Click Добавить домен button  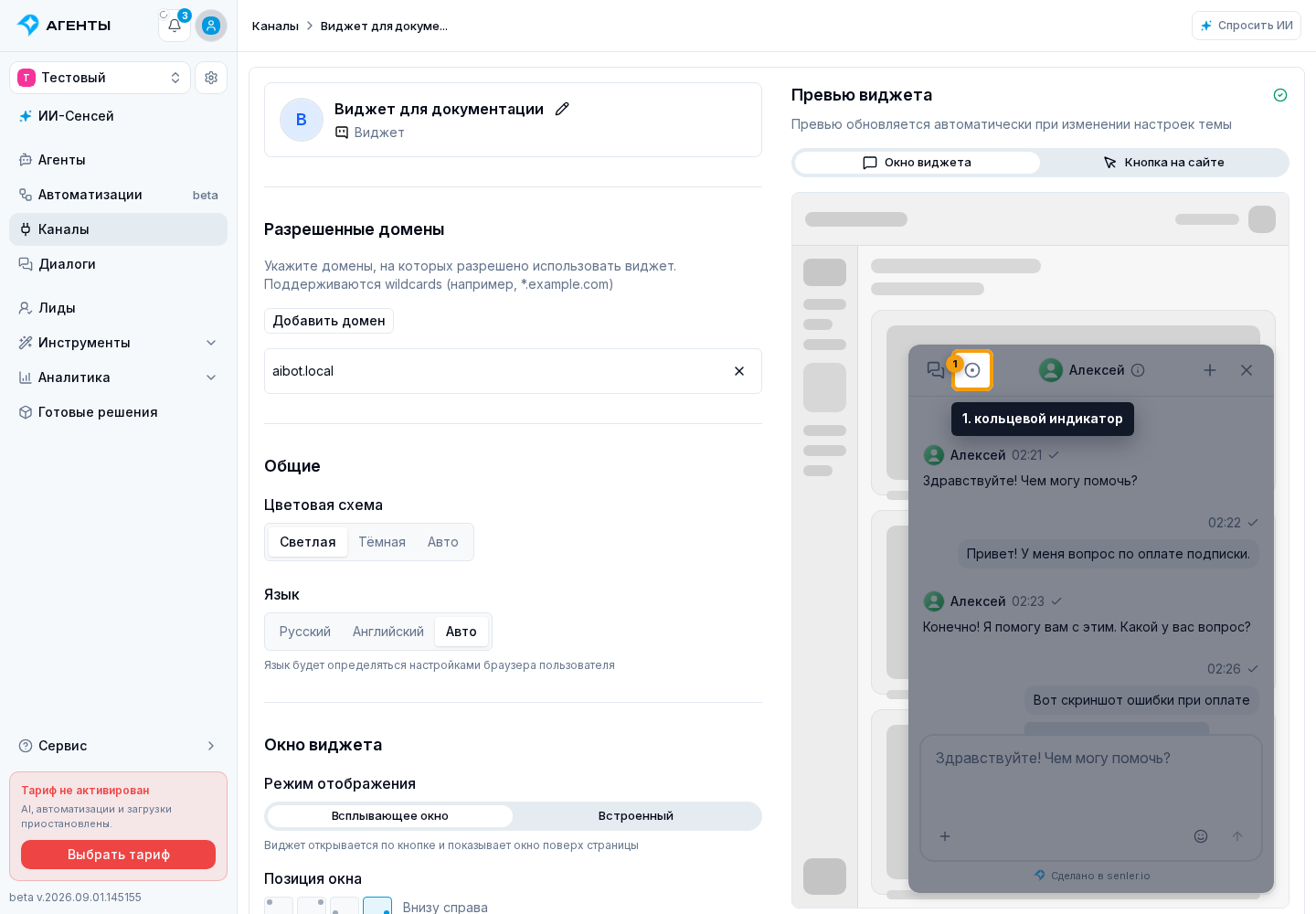tap(329, 321)
